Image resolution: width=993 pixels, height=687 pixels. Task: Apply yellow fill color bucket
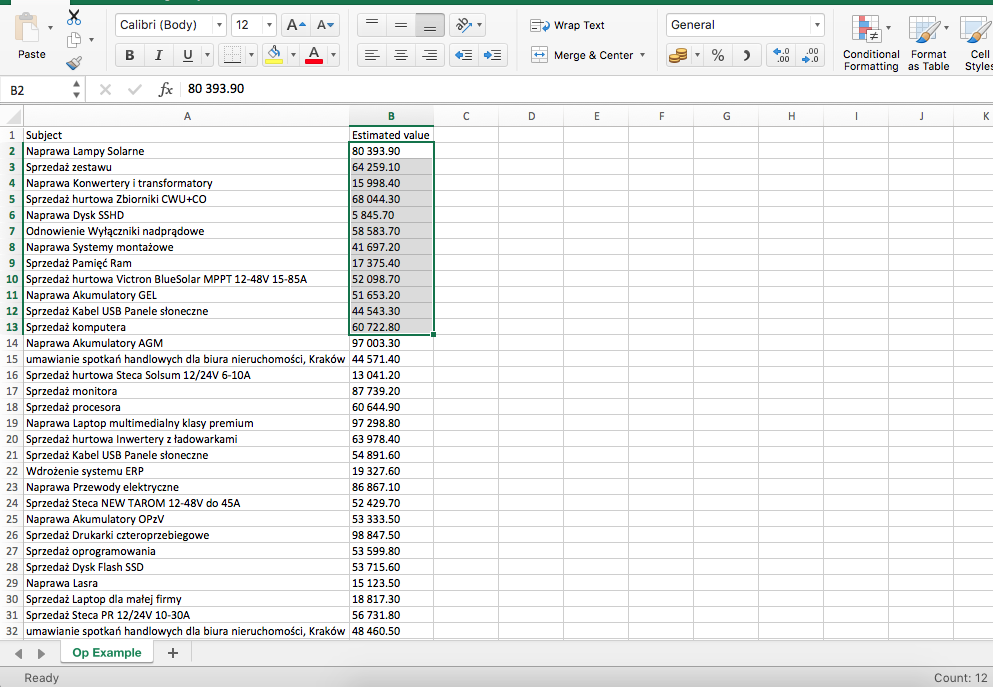tap(274, 56)
